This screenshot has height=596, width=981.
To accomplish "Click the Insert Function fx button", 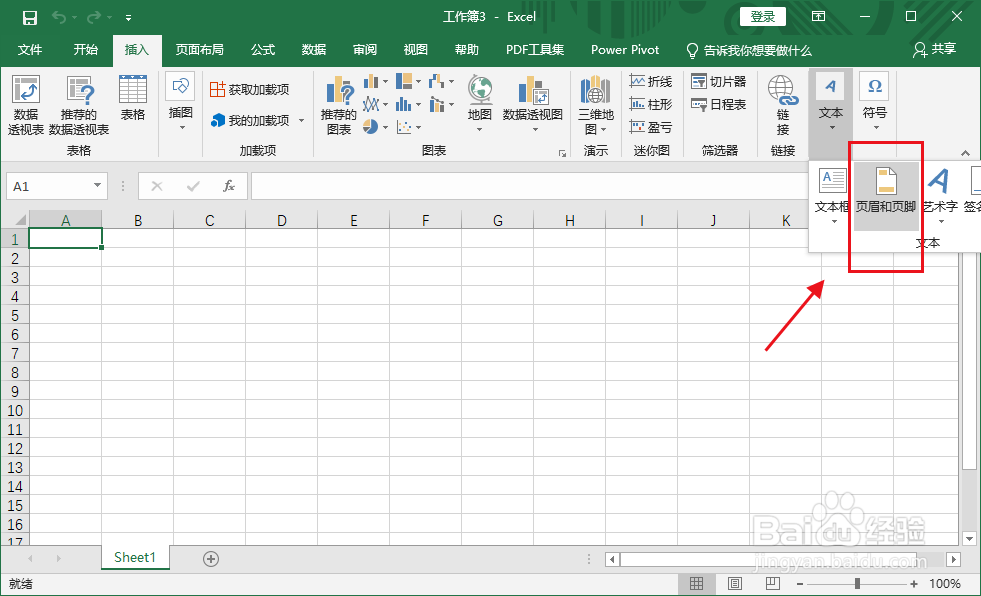I will click(x=229, y=186).
